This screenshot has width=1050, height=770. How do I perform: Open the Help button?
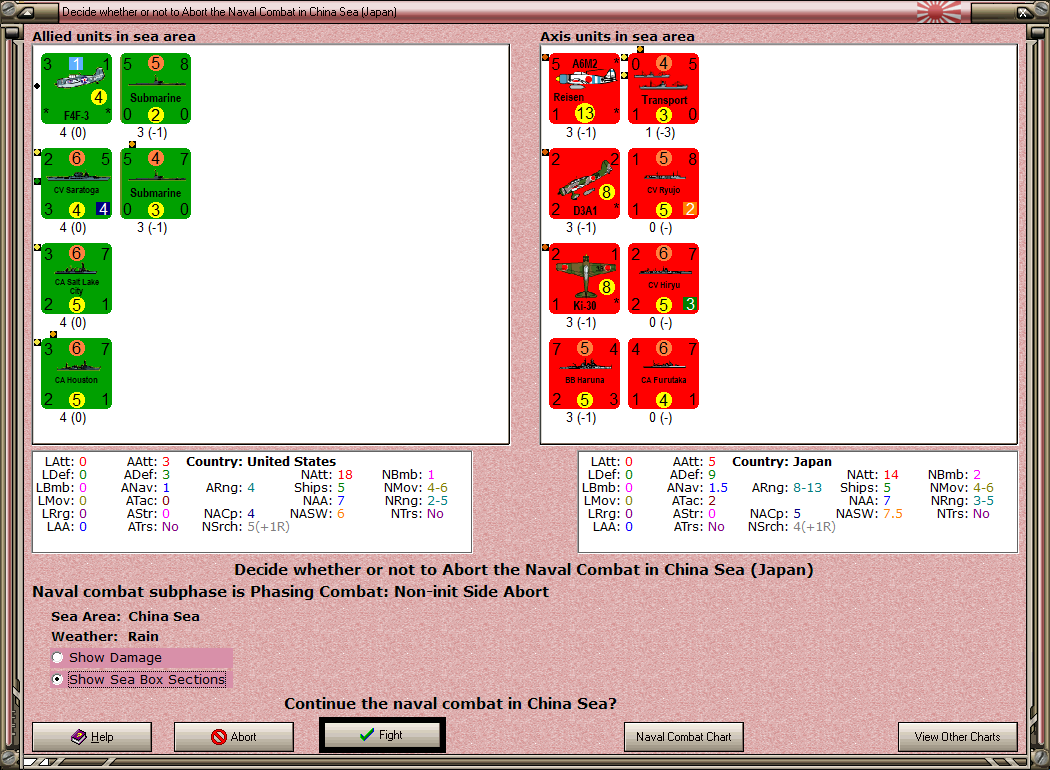pyautogui.click(x=92, y=737)
